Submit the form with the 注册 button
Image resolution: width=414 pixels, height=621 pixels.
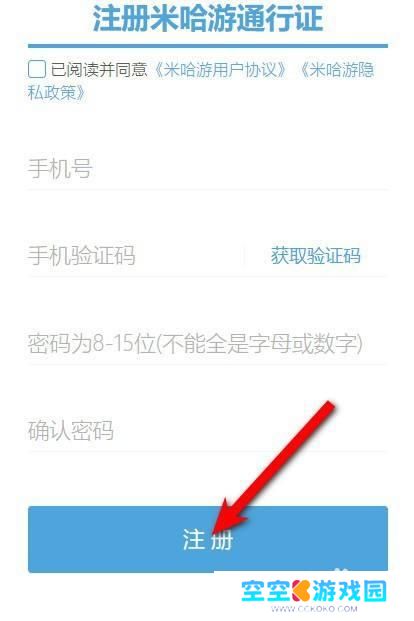click(208, 539)
